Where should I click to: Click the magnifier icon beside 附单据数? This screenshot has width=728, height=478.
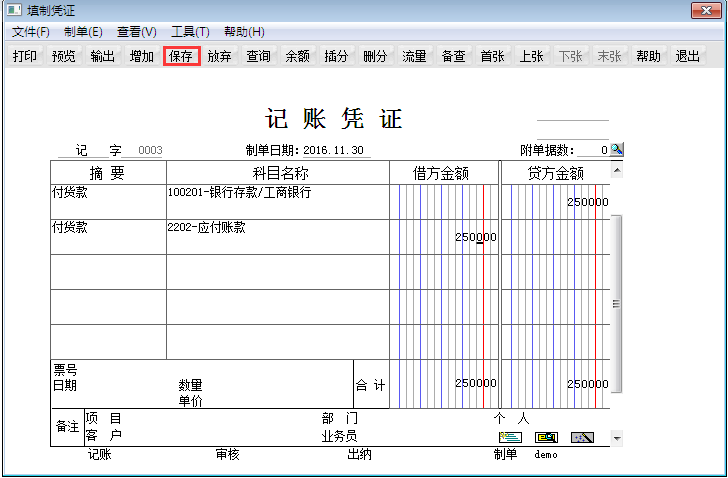617,150
